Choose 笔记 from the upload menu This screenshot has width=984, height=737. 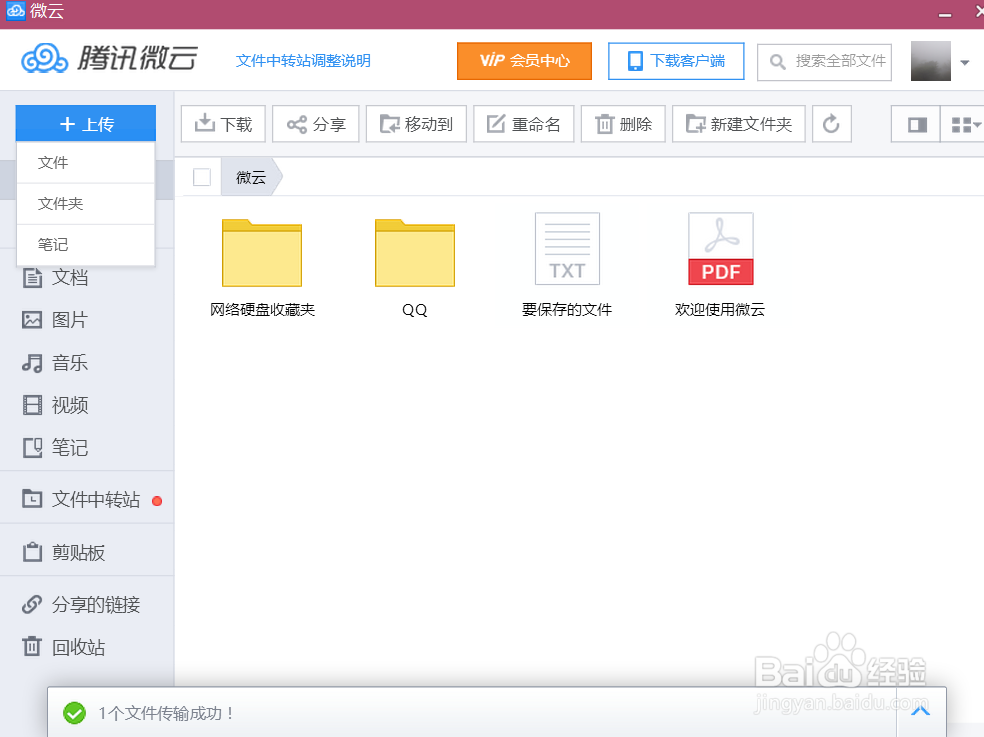pos(86,244)
